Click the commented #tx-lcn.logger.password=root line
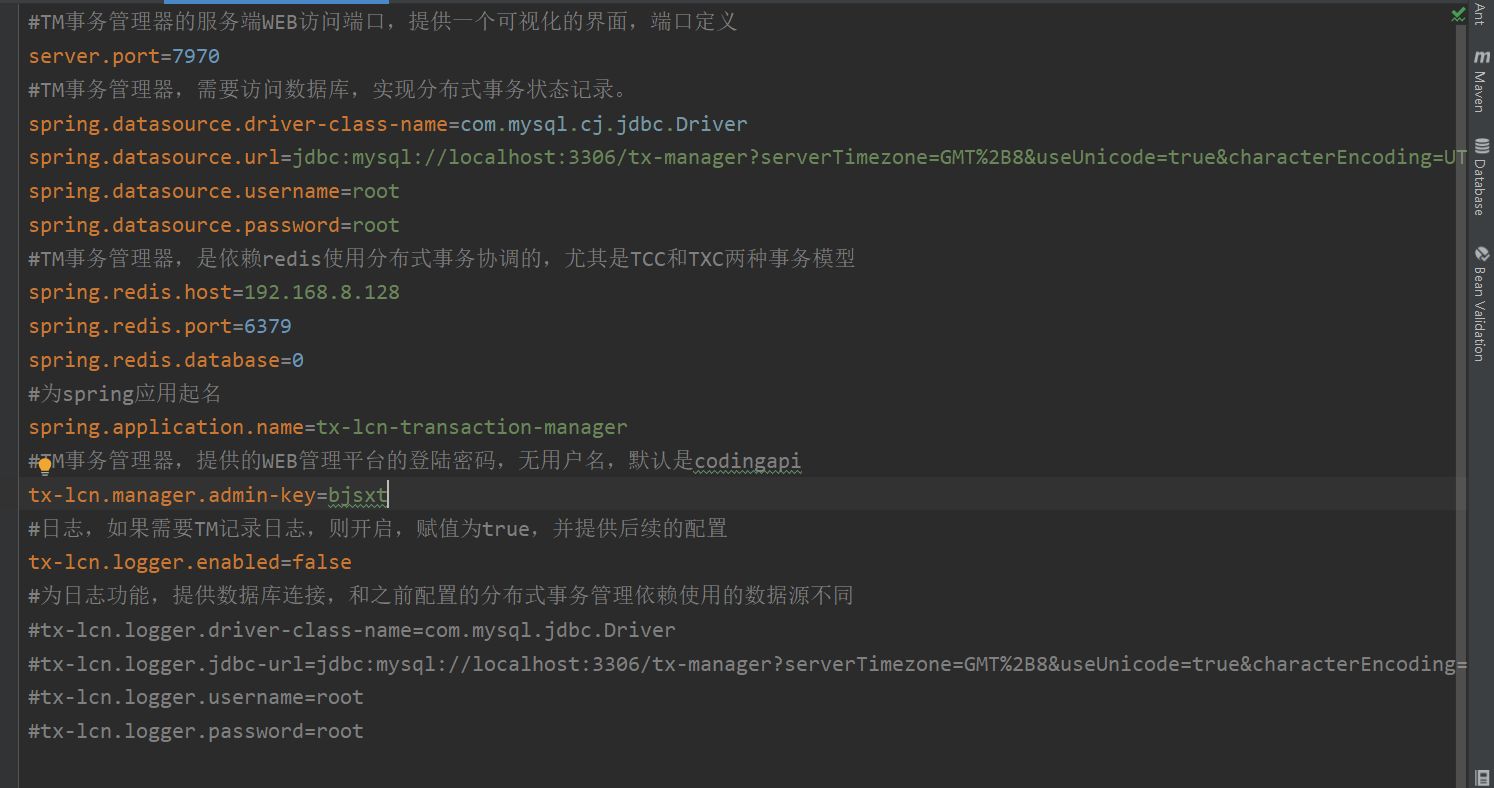This screenshot has height=788, width=1494. pyautogui.click(x=196, y=731)
